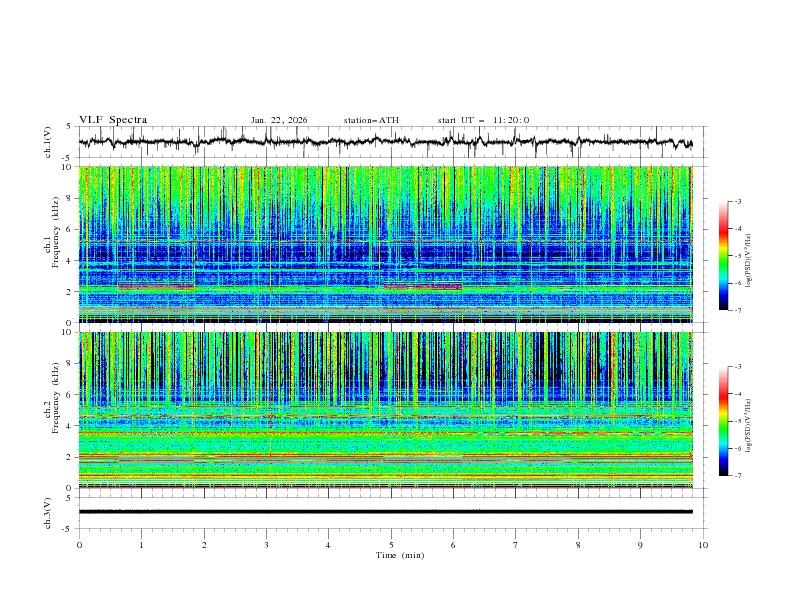Click the "-5" tick on ch.1 colorbar

coord(738,256)
